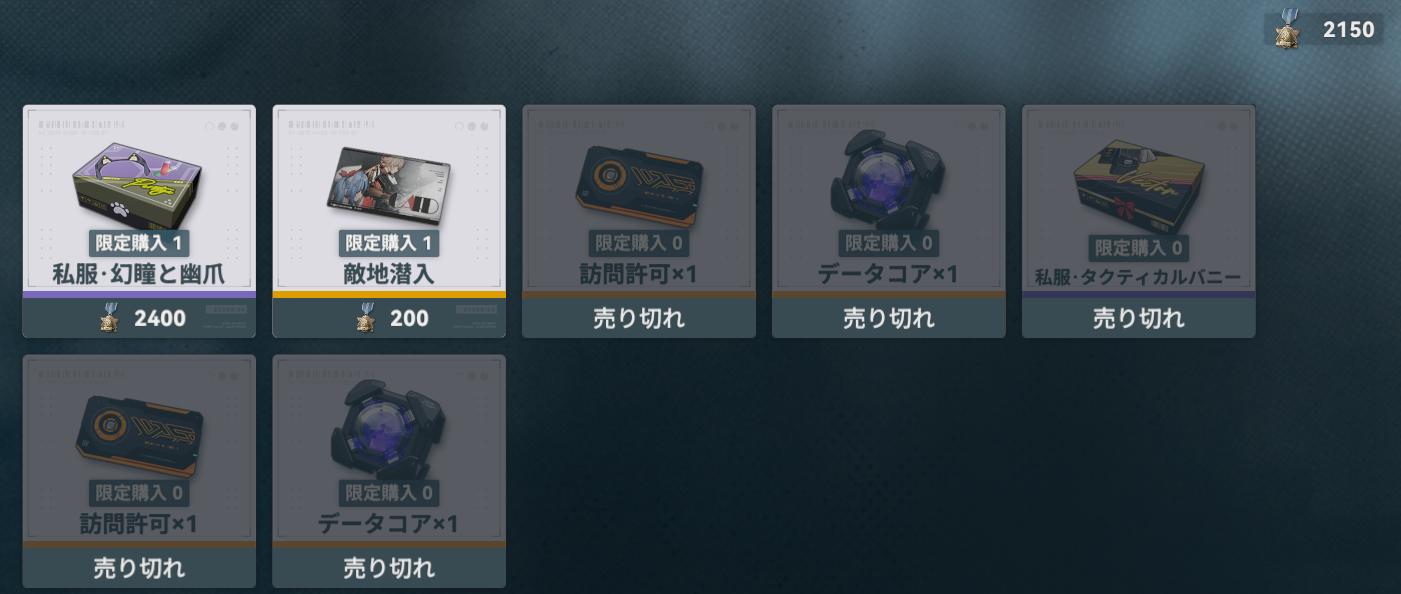Click the medal icon next to 200 price

click(x=366, y=319)
